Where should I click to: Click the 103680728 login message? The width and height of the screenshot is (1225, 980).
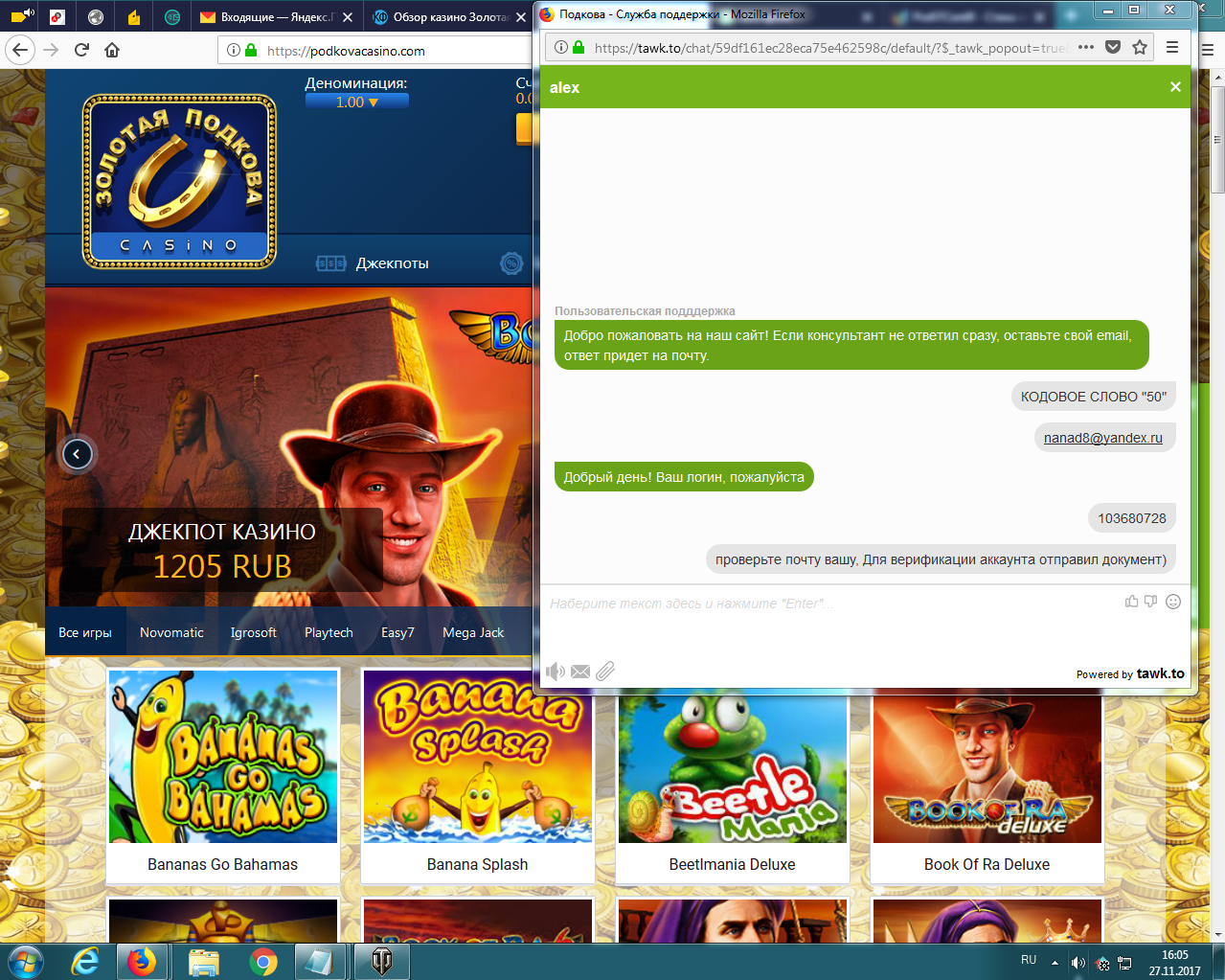(x=1132, y=518)
